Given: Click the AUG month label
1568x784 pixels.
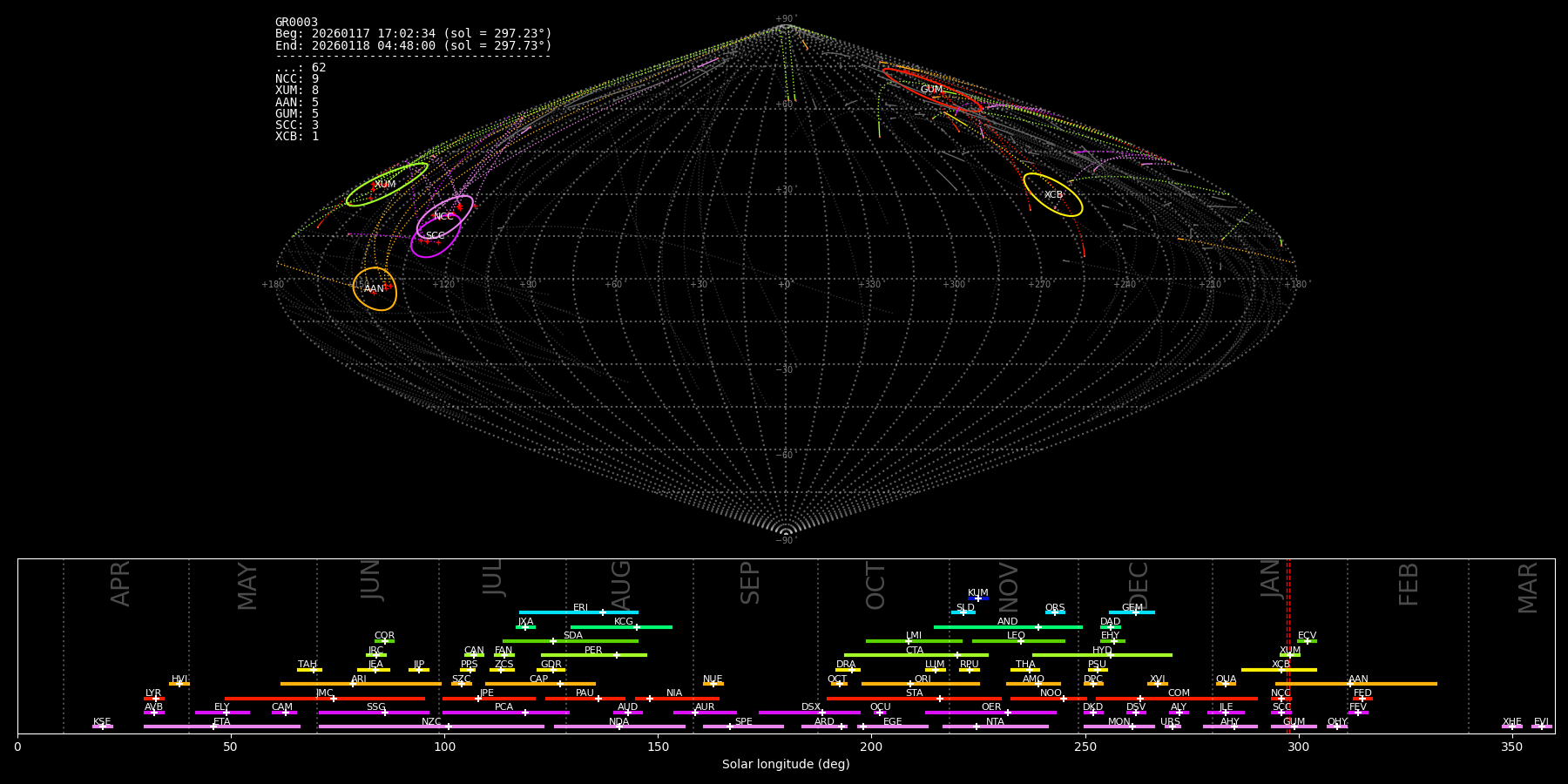Looking at the screenshot, I should click(x=621, y=584).
